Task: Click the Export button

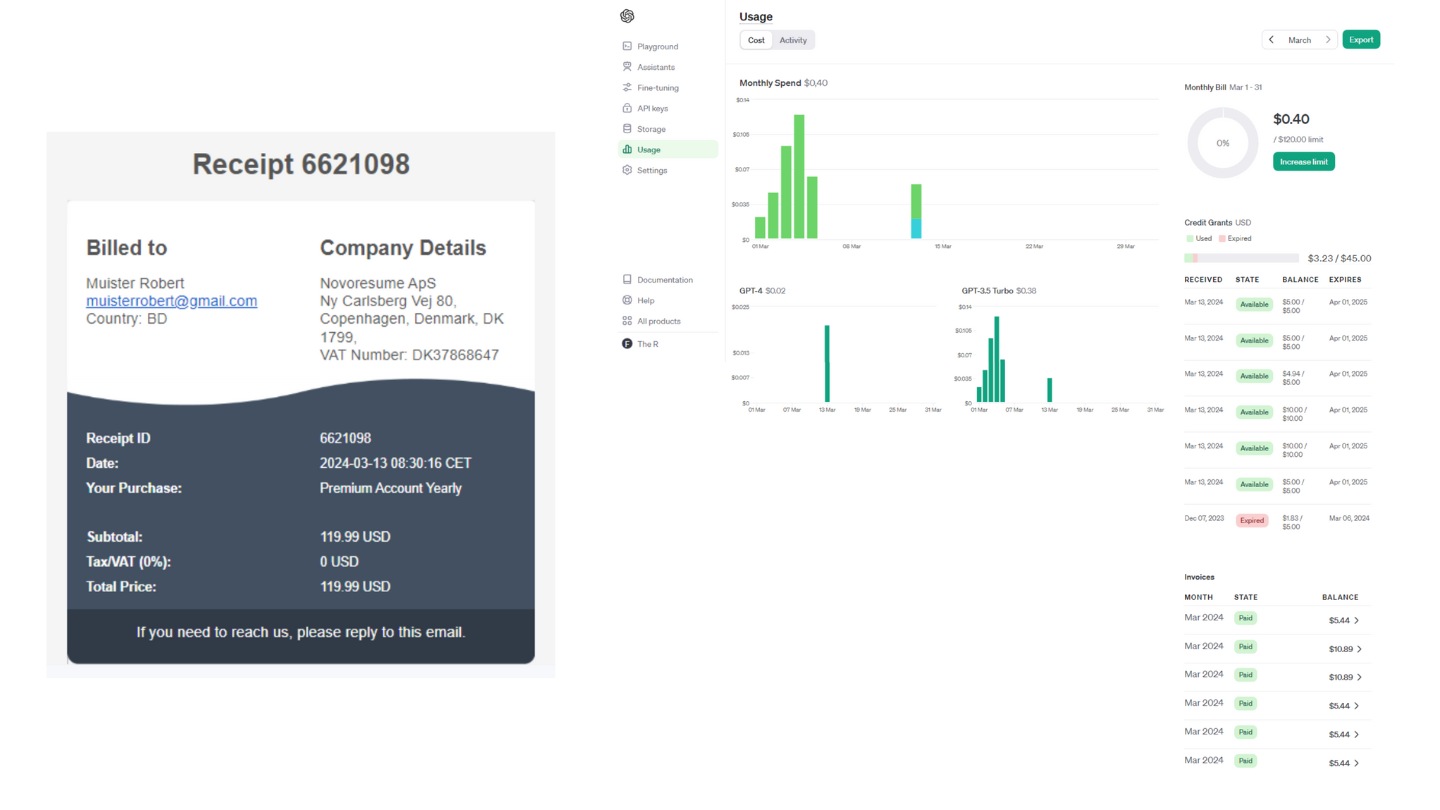Action: coord(1360,40)
